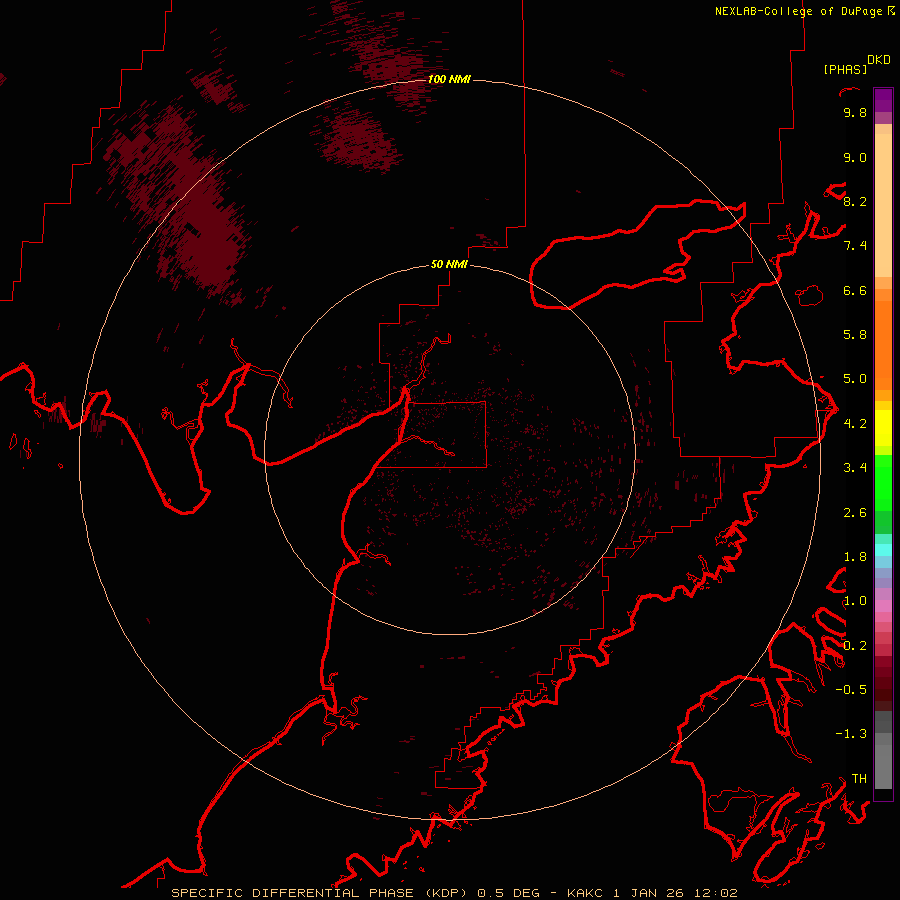Click the 8.2 colorbar value
This screenshot has height=900, width=900.
click(855, 201)
